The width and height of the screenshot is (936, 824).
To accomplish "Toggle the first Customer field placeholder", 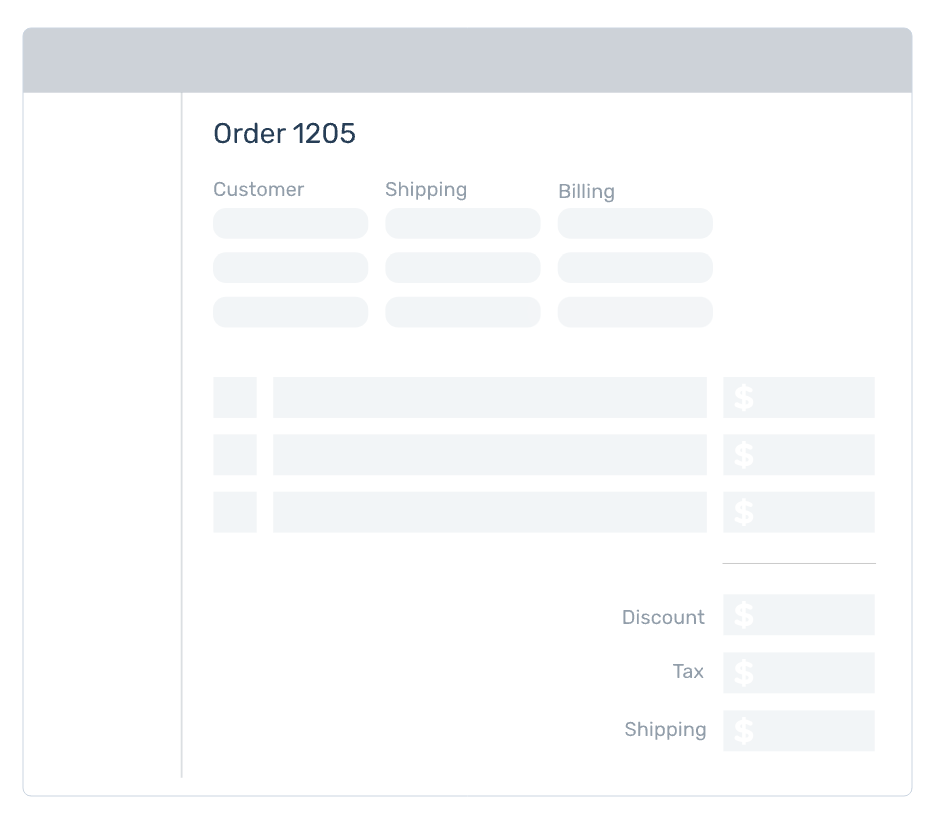I will pyautogui.click(x=290, y=223).
